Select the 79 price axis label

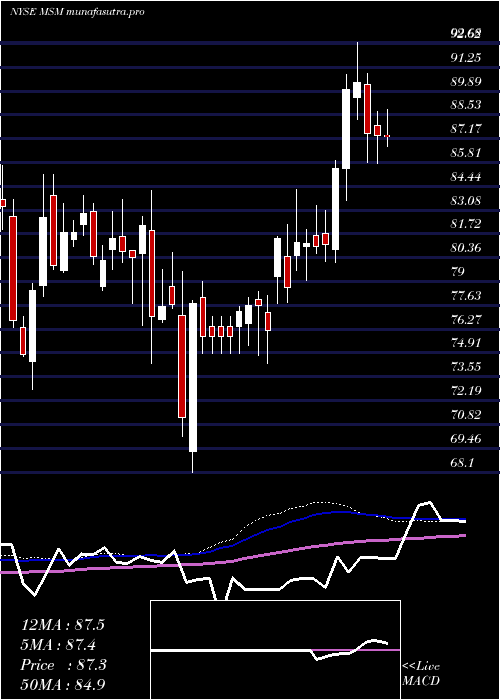click(458, 272)
